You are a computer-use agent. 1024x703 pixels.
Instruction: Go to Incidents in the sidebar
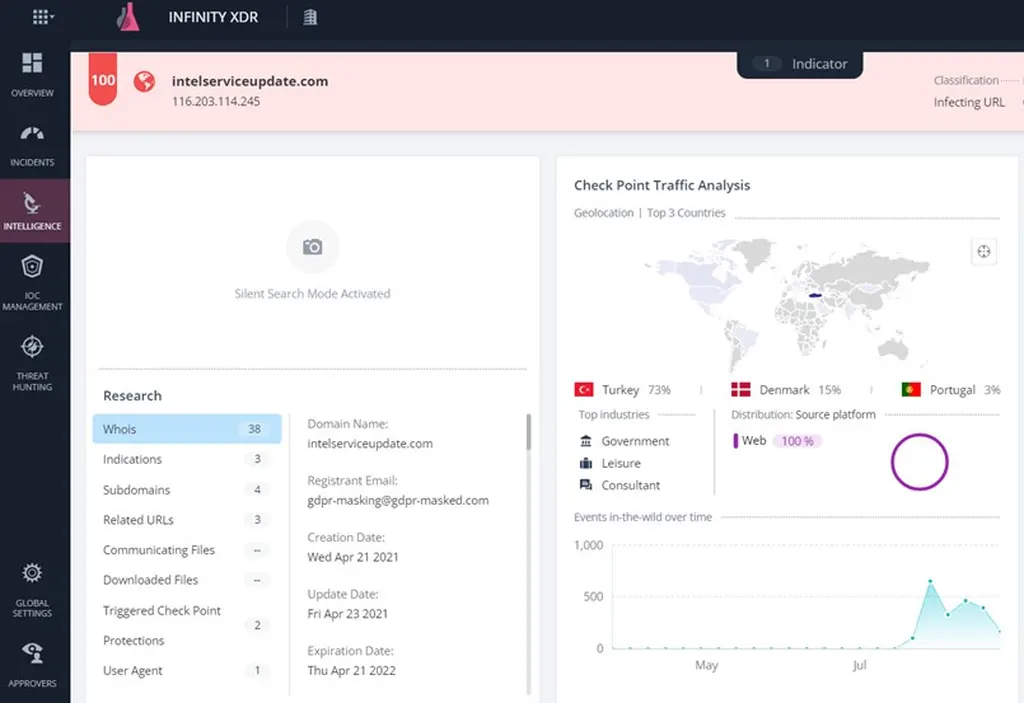coord(32,134)
